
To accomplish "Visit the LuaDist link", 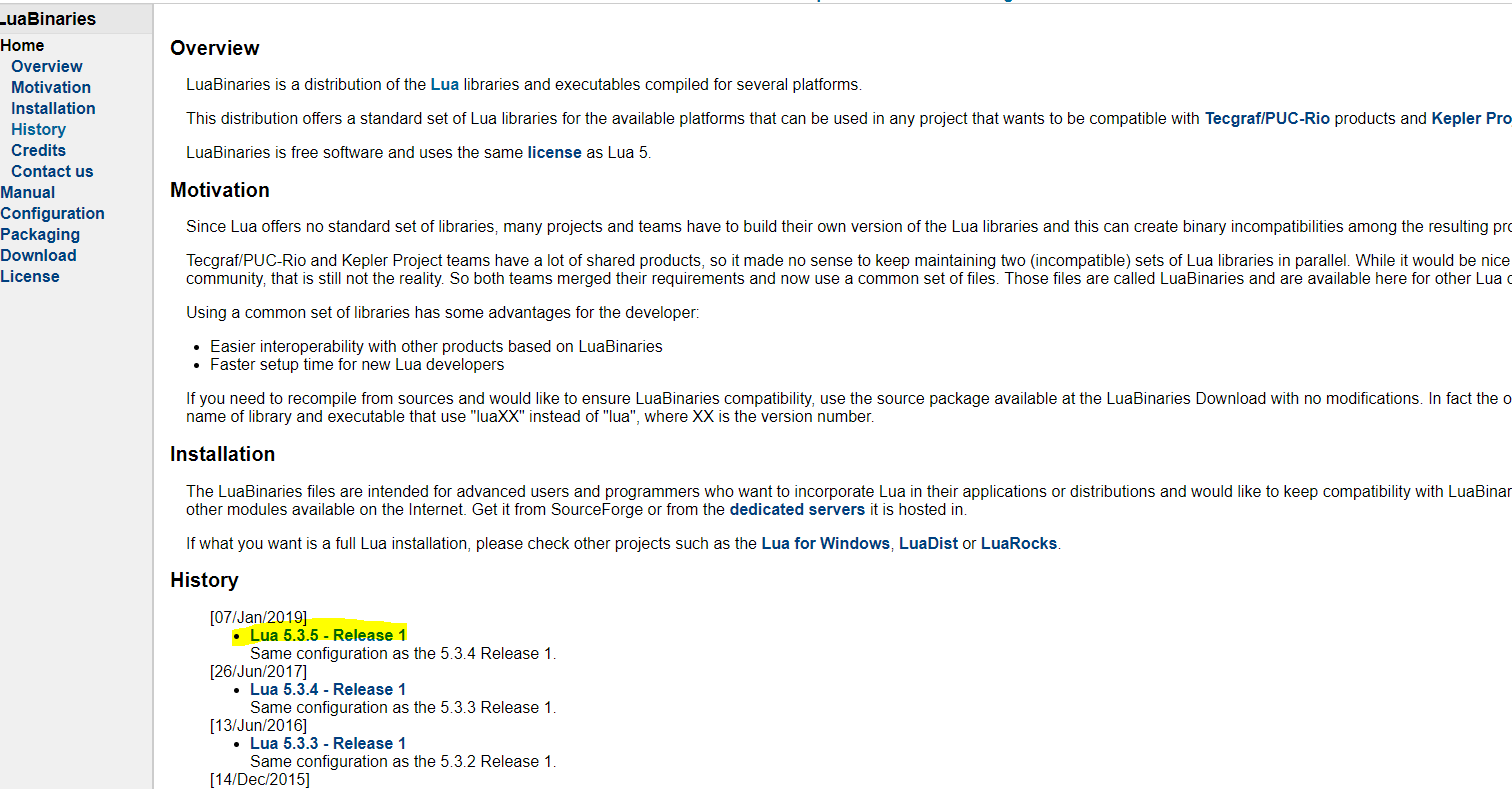I will (x=928, y=544).
